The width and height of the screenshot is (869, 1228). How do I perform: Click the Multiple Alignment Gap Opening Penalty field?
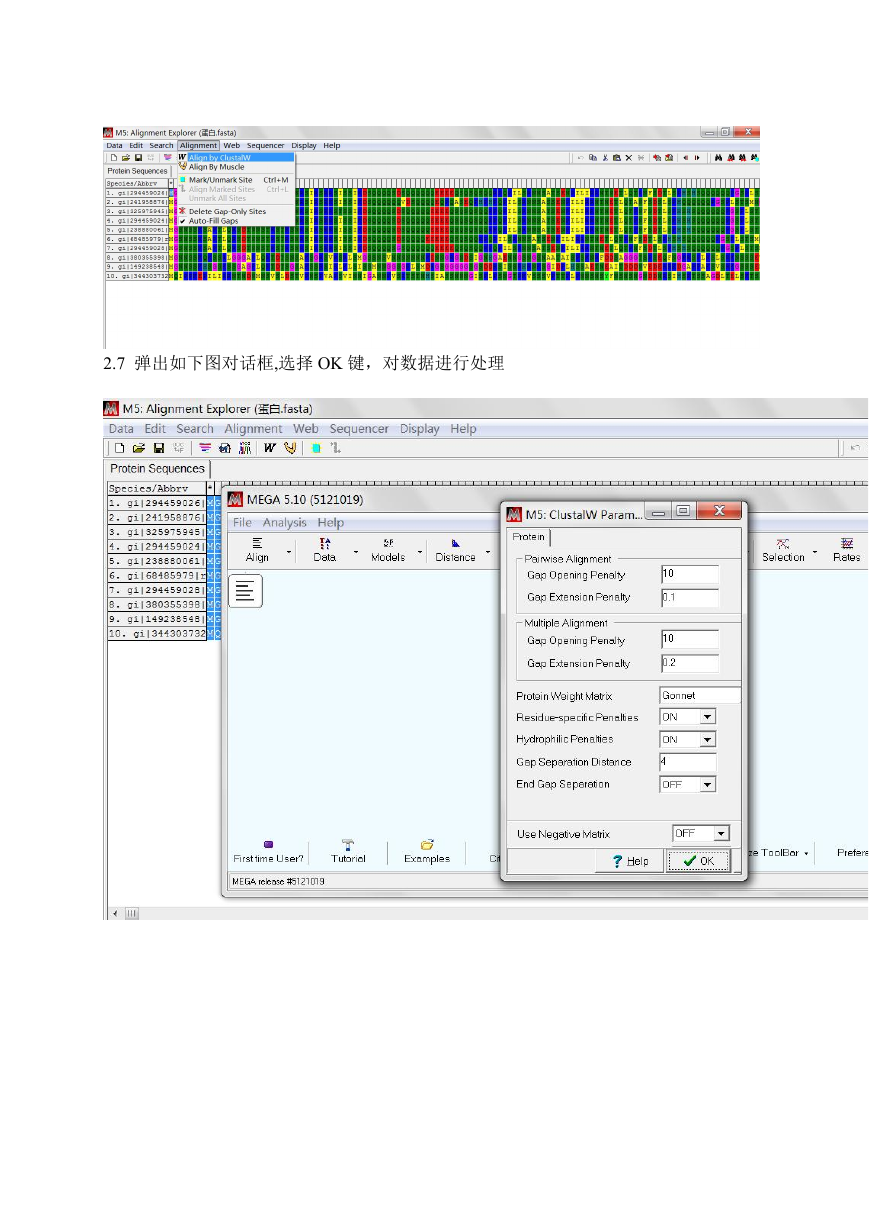690,640
